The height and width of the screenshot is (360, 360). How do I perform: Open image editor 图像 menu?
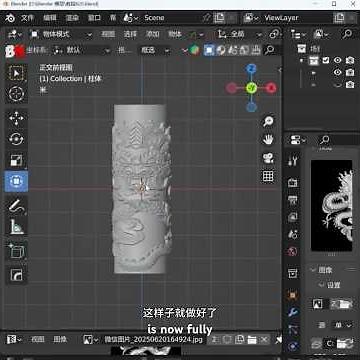click(x=60, y=339)
